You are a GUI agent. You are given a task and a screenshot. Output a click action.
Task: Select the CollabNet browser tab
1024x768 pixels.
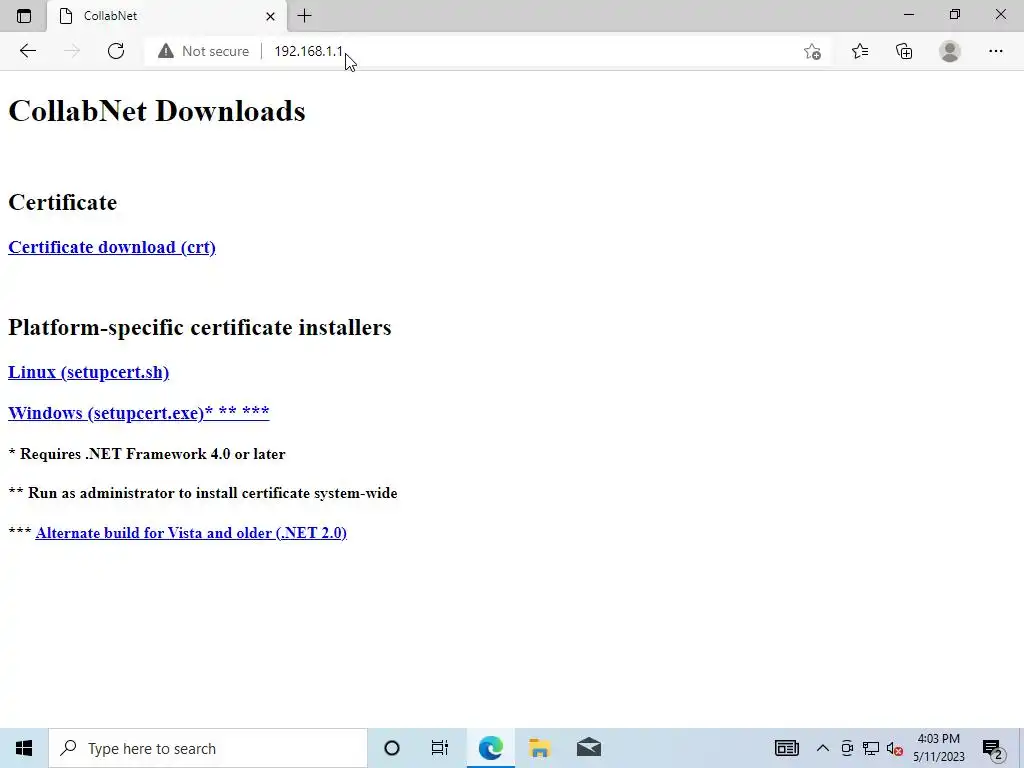[167, 16]
